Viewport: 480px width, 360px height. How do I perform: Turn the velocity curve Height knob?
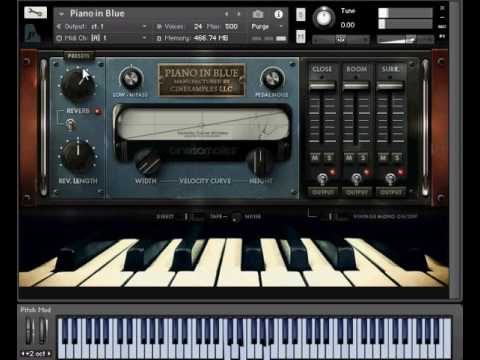[x=260, y=161]
